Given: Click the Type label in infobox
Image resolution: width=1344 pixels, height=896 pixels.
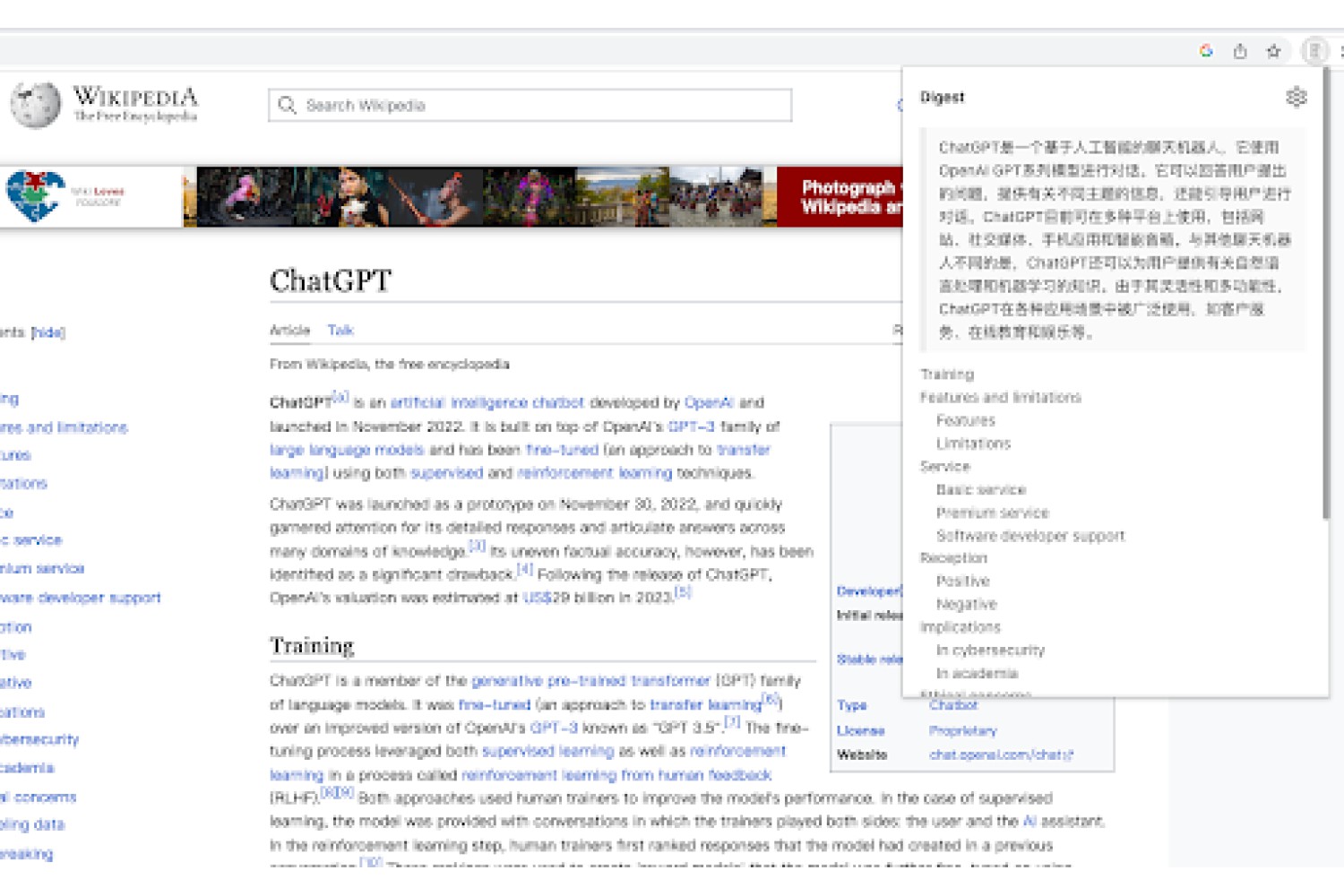Looking at the screenshot, I should pos(851,705).
